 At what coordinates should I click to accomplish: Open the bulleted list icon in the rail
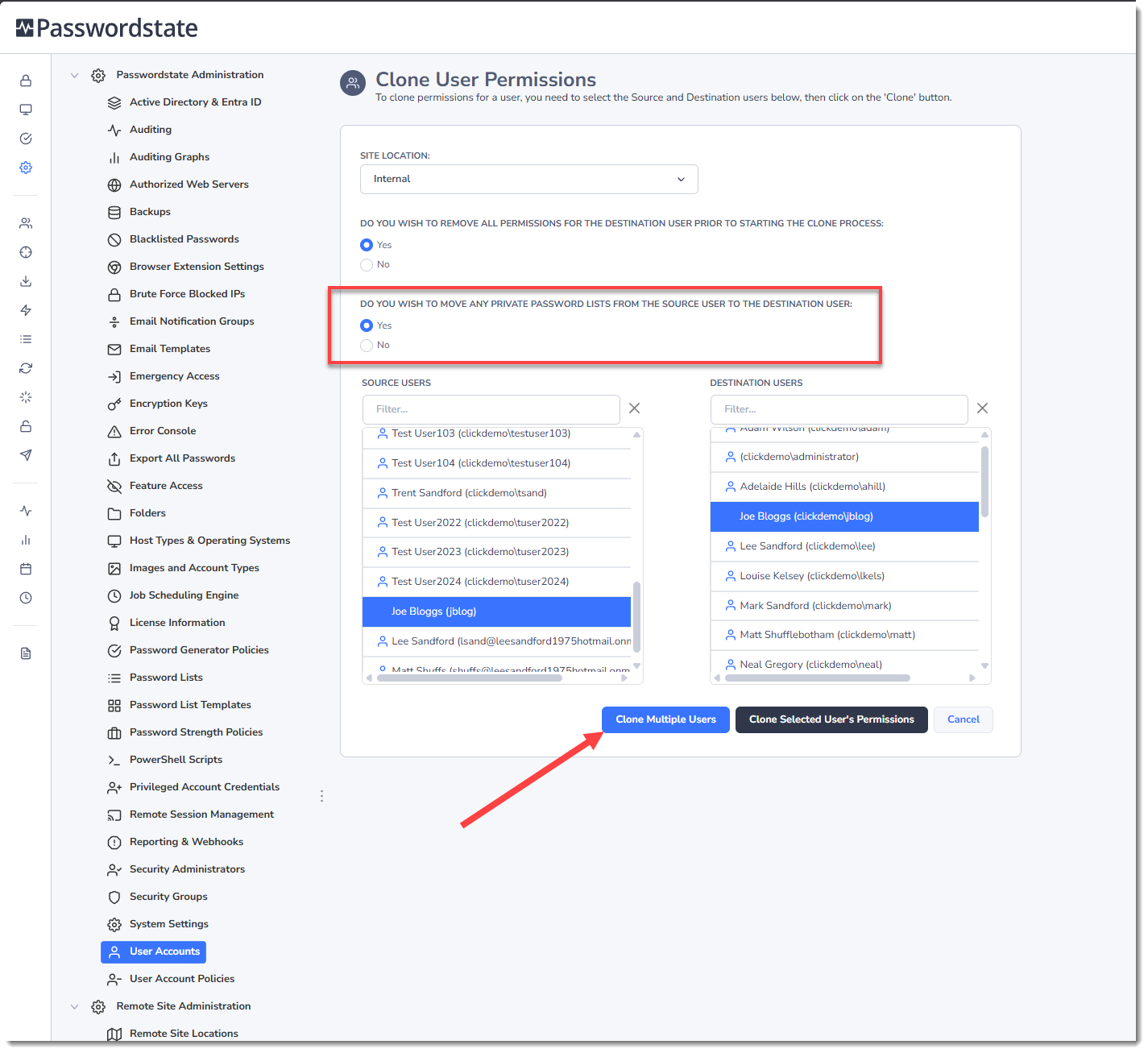tap(26, 339)
